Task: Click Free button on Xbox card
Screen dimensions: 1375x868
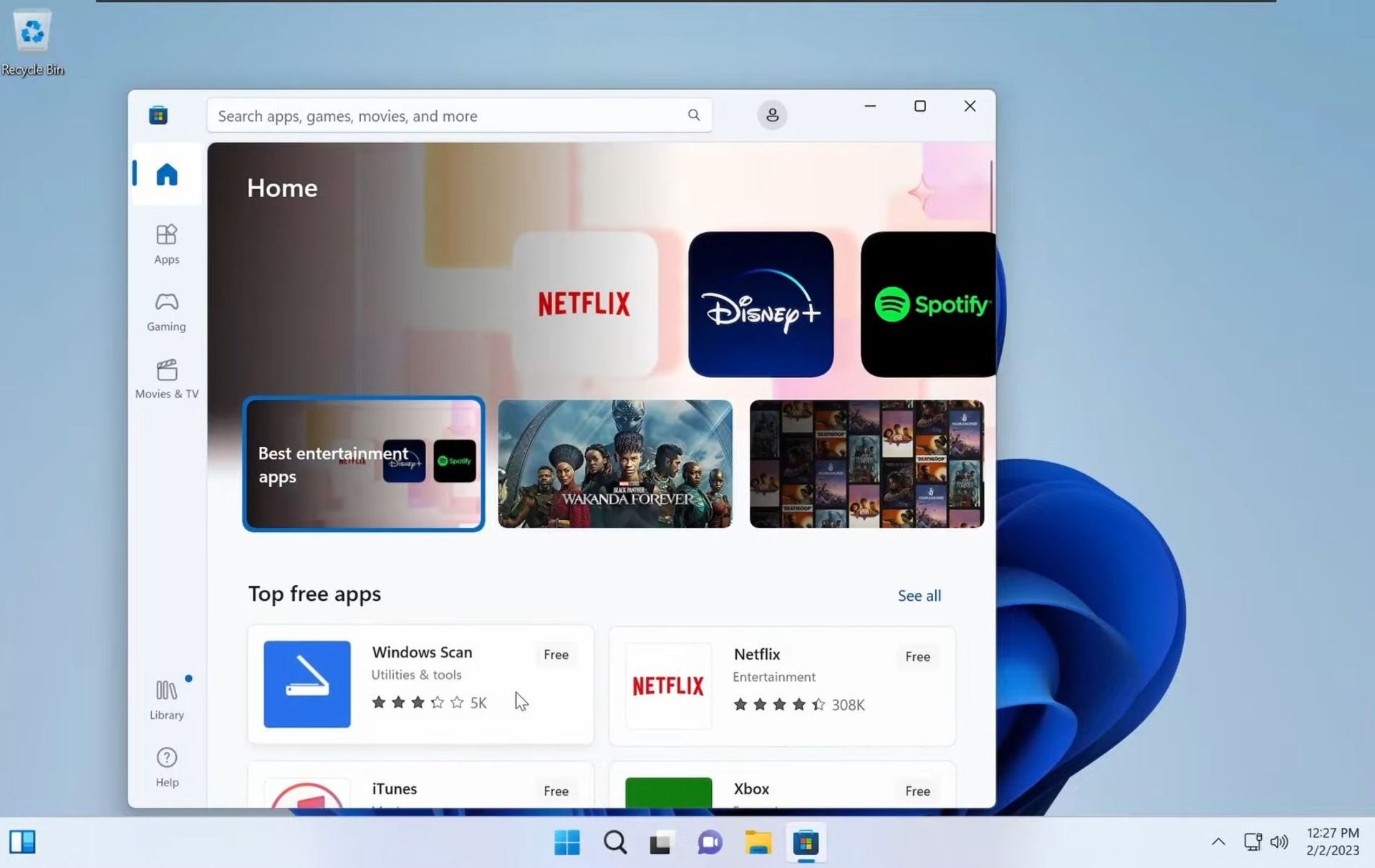Action: [917, 791]
